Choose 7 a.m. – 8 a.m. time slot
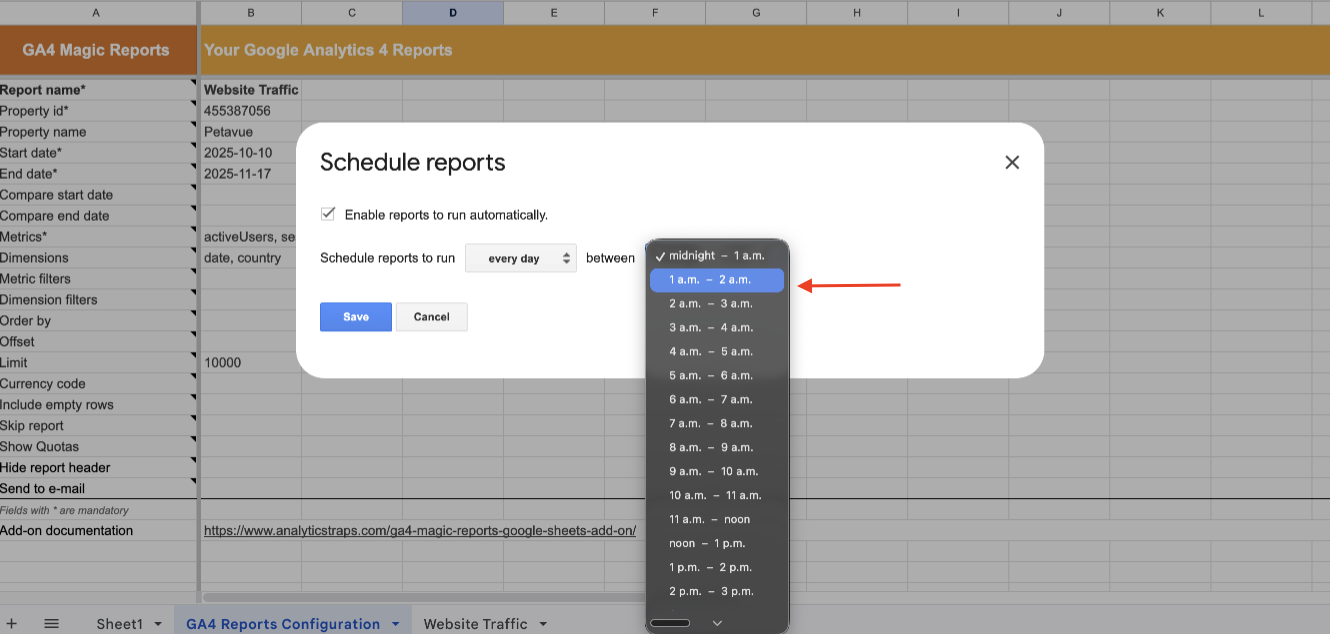This screenshot has height=634, width=1330. [x=717, y=423]
